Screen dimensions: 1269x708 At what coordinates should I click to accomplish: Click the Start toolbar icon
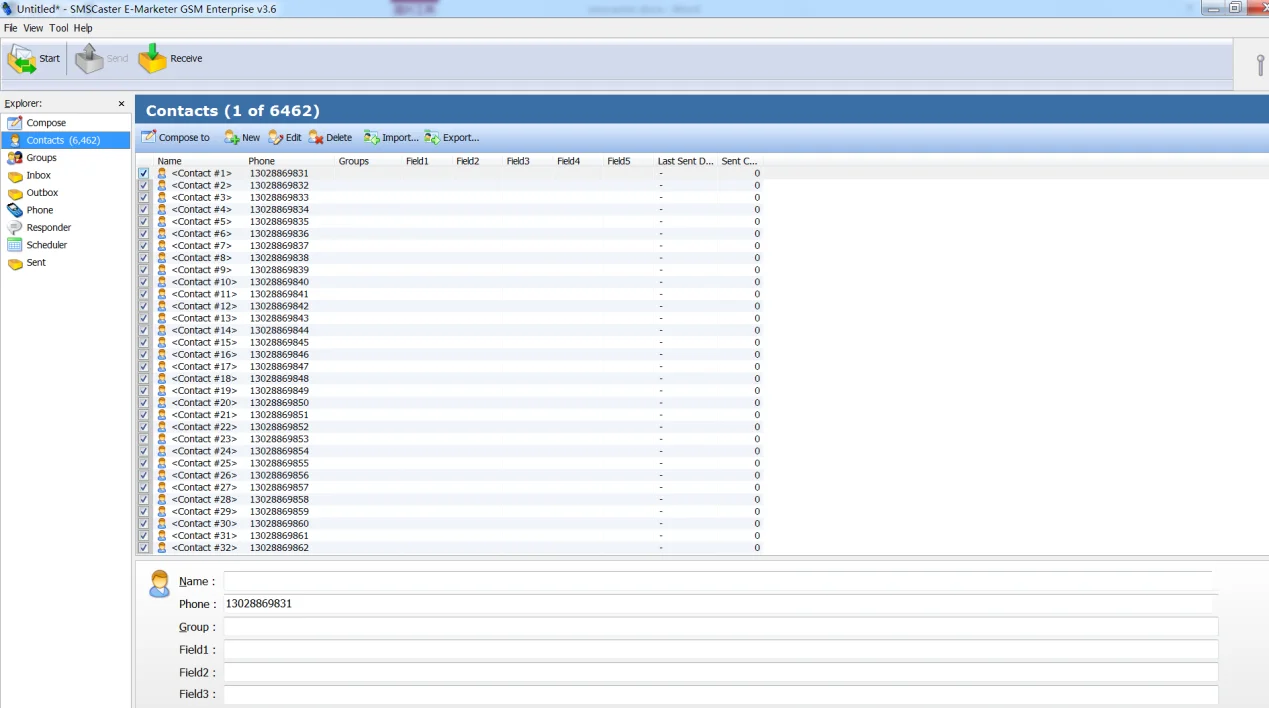click(23, 59)
